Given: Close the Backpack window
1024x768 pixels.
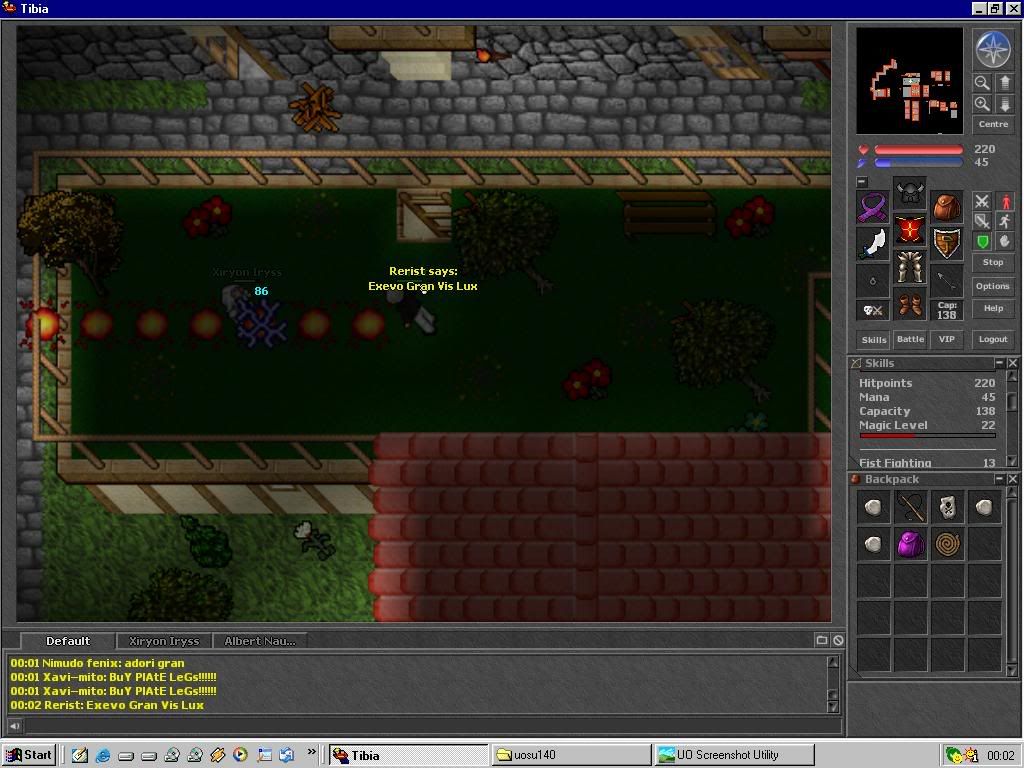Looking at the screenshot, I should tap(1012, 479).
